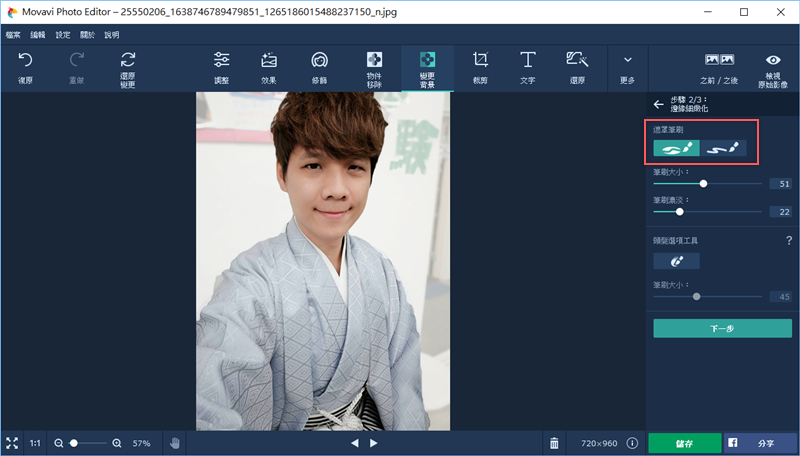The image size is (800, 456).
Task: Open the hair selection tool help question mark
Action: tap(789, 241)
